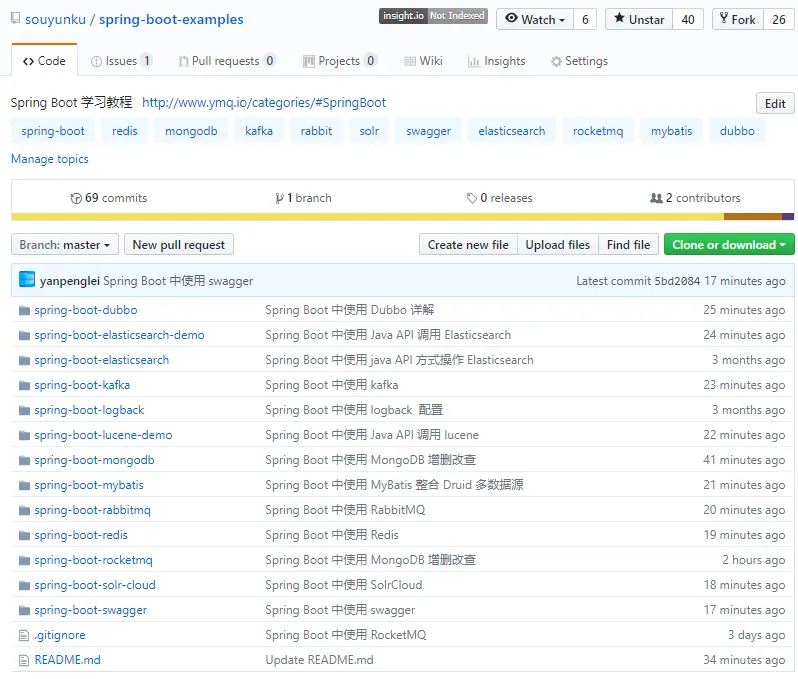Click the folder icon for spring-boot-solr-cloud

24,585
